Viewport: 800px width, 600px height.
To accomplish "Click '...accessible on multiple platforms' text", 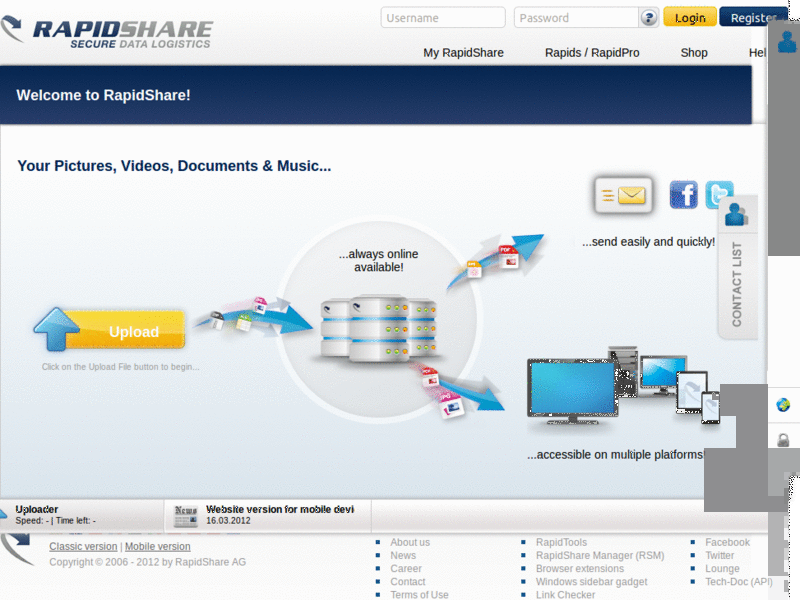I will 615,455.
